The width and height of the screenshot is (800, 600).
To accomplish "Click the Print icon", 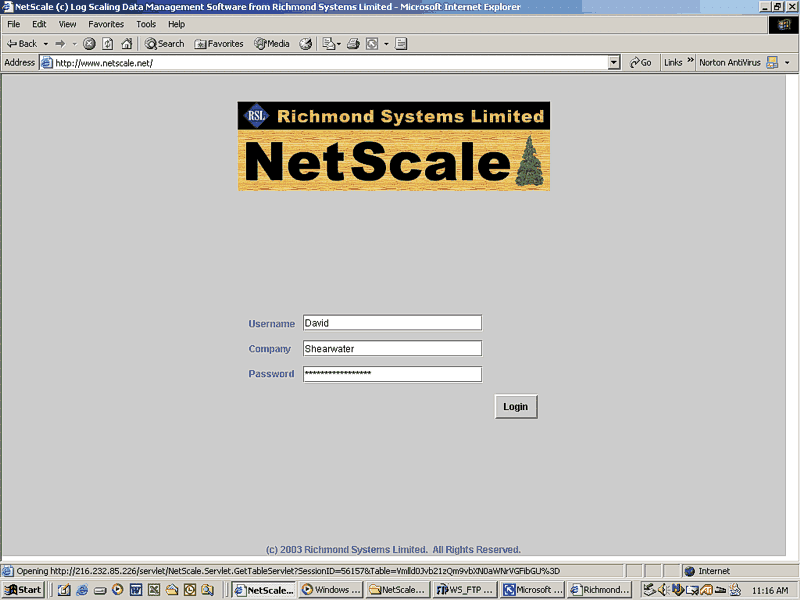I will coord(354,43).
